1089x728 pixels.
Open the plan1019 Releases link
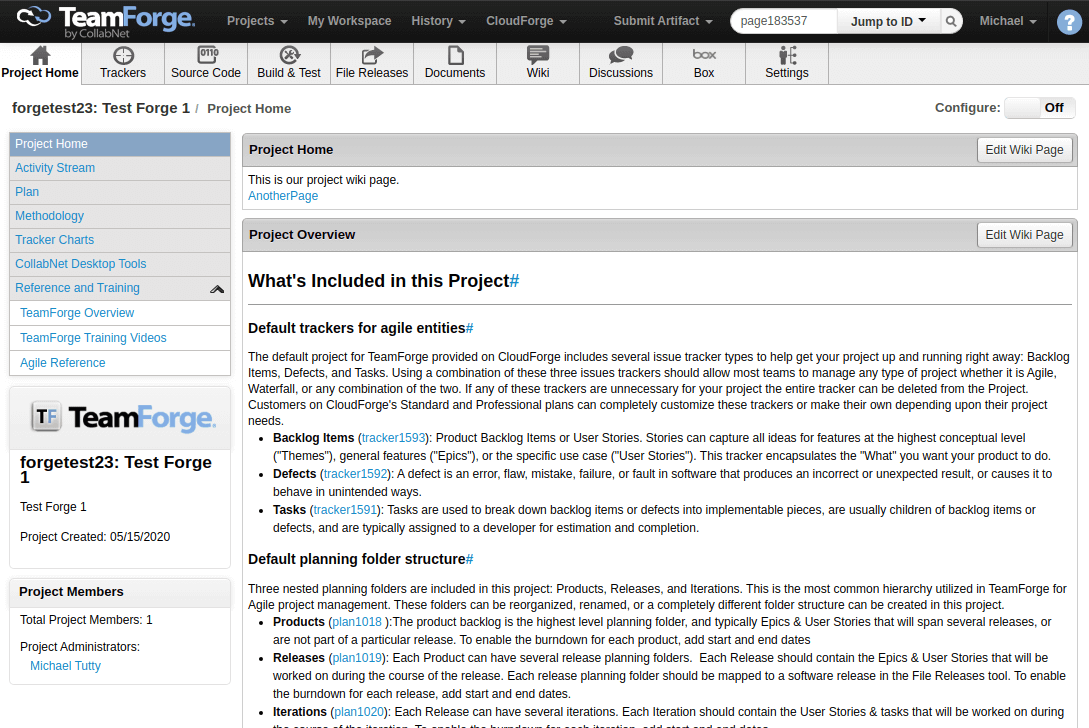357,659
